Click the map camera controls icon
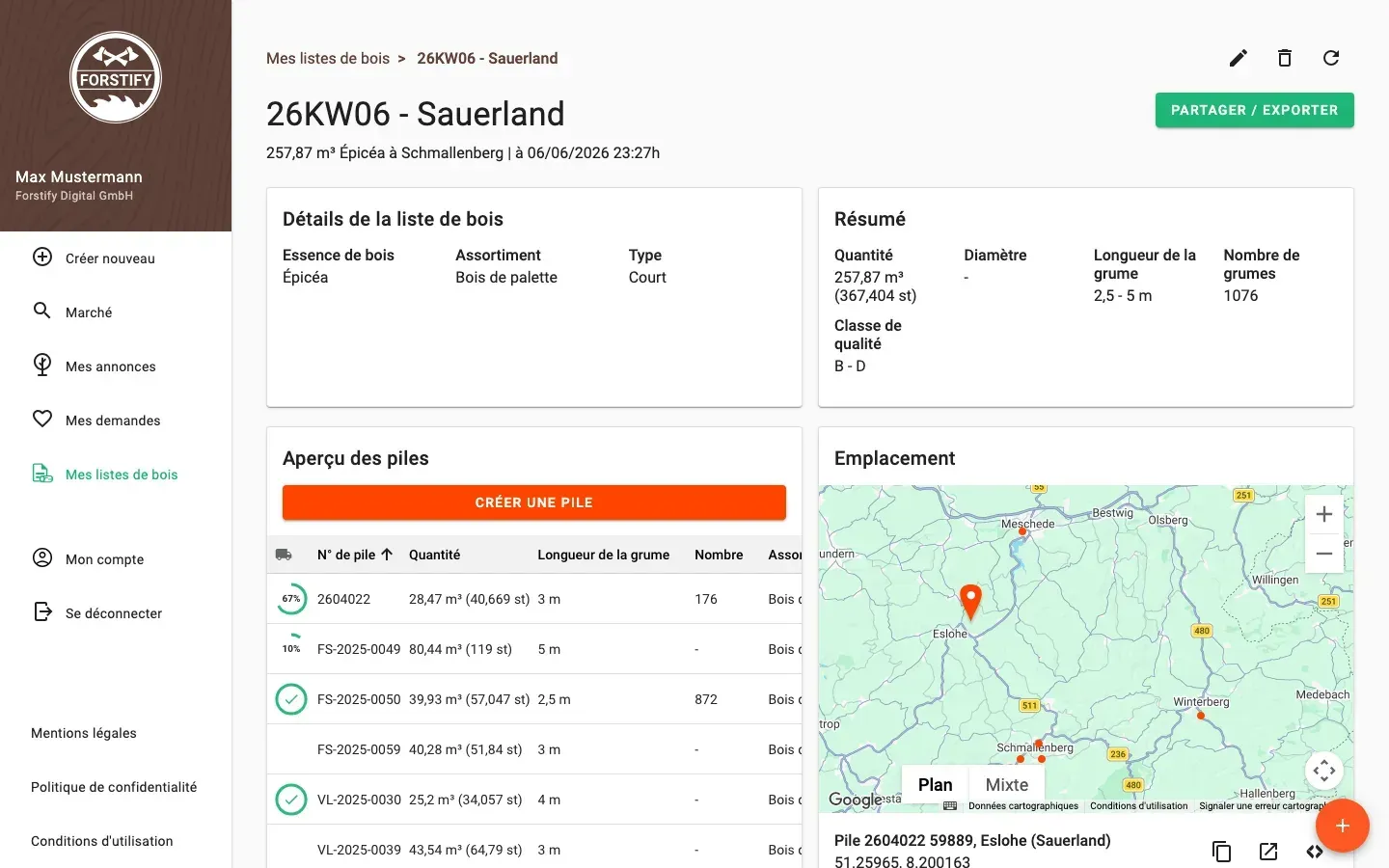 click(1324, 771)
